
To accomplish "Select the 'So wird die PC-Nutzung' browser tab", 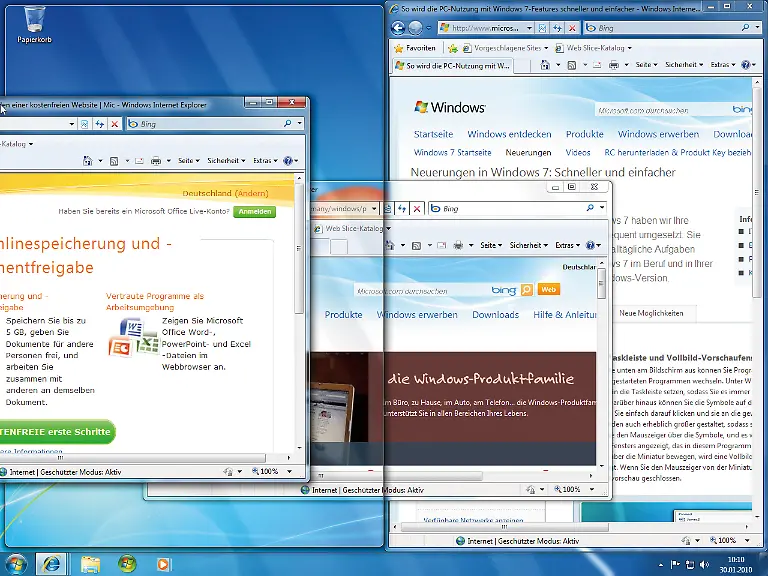I will click(x=453, y=65).
